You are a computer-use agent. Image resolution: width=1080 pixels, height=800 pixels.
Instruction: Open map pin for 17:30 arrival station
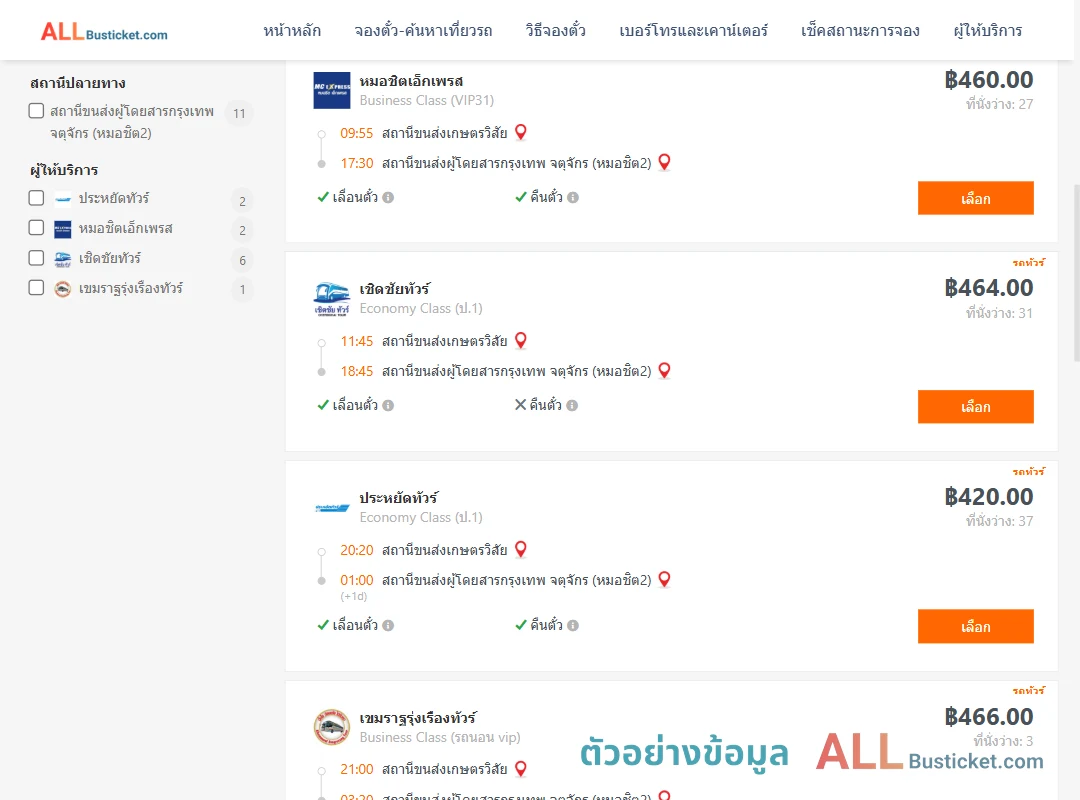tap(664, 162)
